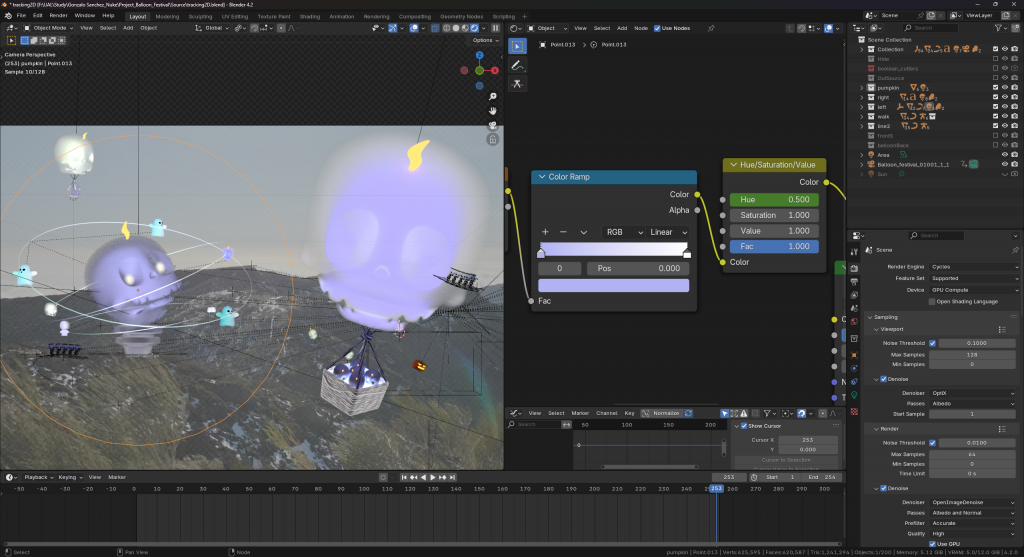Toggle Use GPU checkbox
1024x557 pixels.
[x=933, y=543]
